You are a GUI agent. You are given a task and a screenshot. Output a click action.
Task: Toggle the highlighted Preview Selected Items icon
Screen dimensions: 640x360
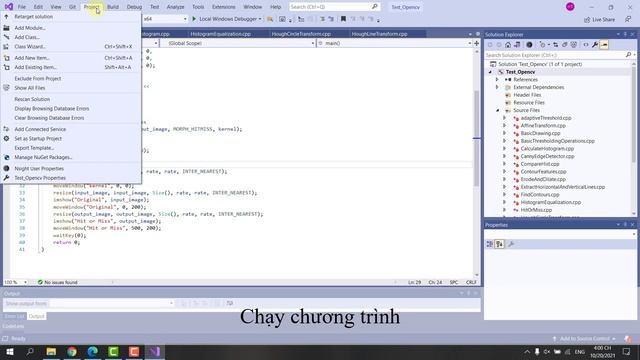[604, 44]
